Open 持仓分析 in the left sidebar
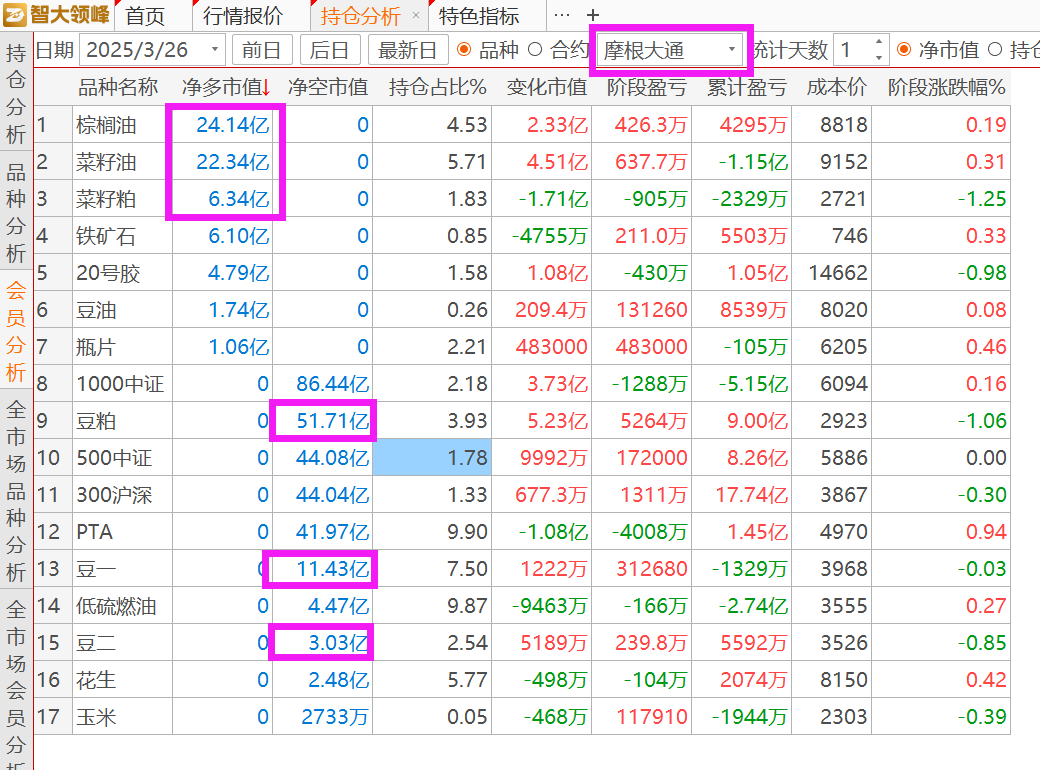This screenshot has width=1040, height=770. click(16, 94)
